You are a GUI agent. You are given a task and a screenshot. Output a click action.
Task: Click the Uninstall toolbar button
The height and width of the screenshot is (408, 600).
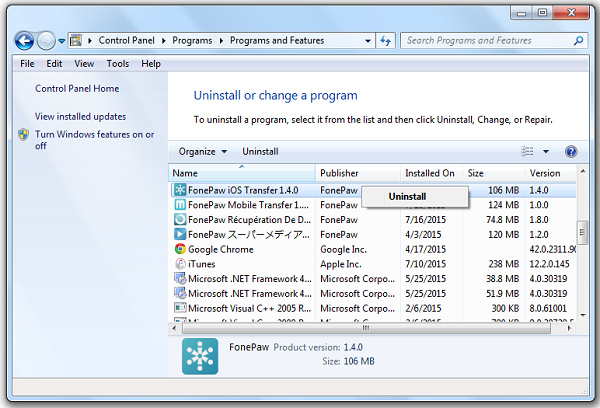[x=260, y=152]
